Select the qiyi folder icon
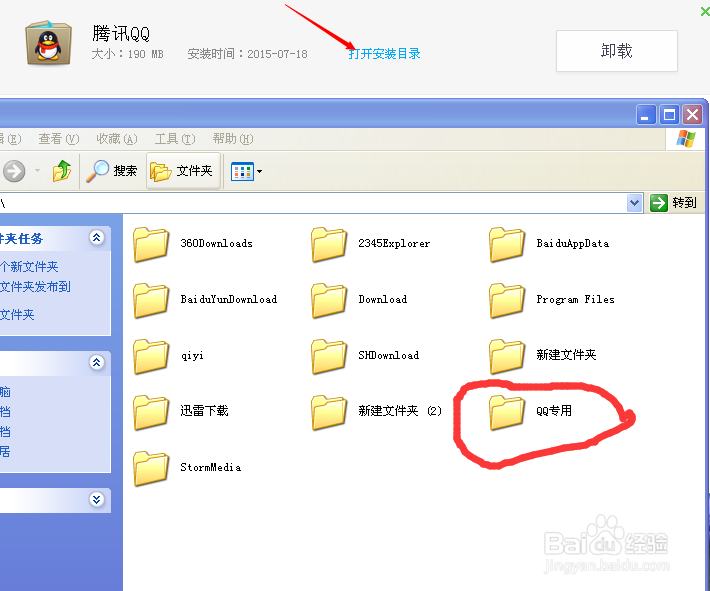710x591 pixels. tap(151, 356)
